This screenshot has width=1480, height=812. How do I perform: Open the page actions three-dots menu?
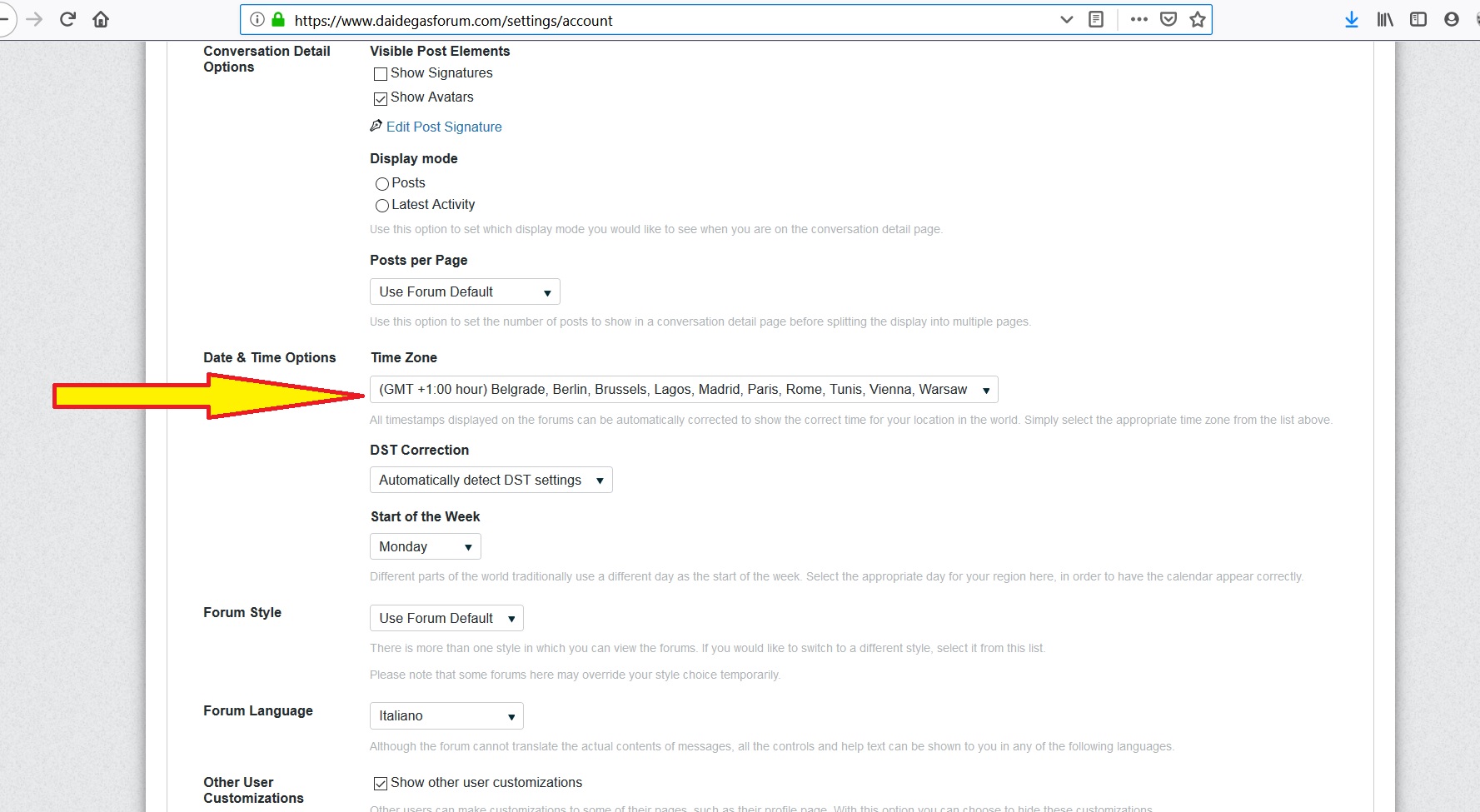1139,19
